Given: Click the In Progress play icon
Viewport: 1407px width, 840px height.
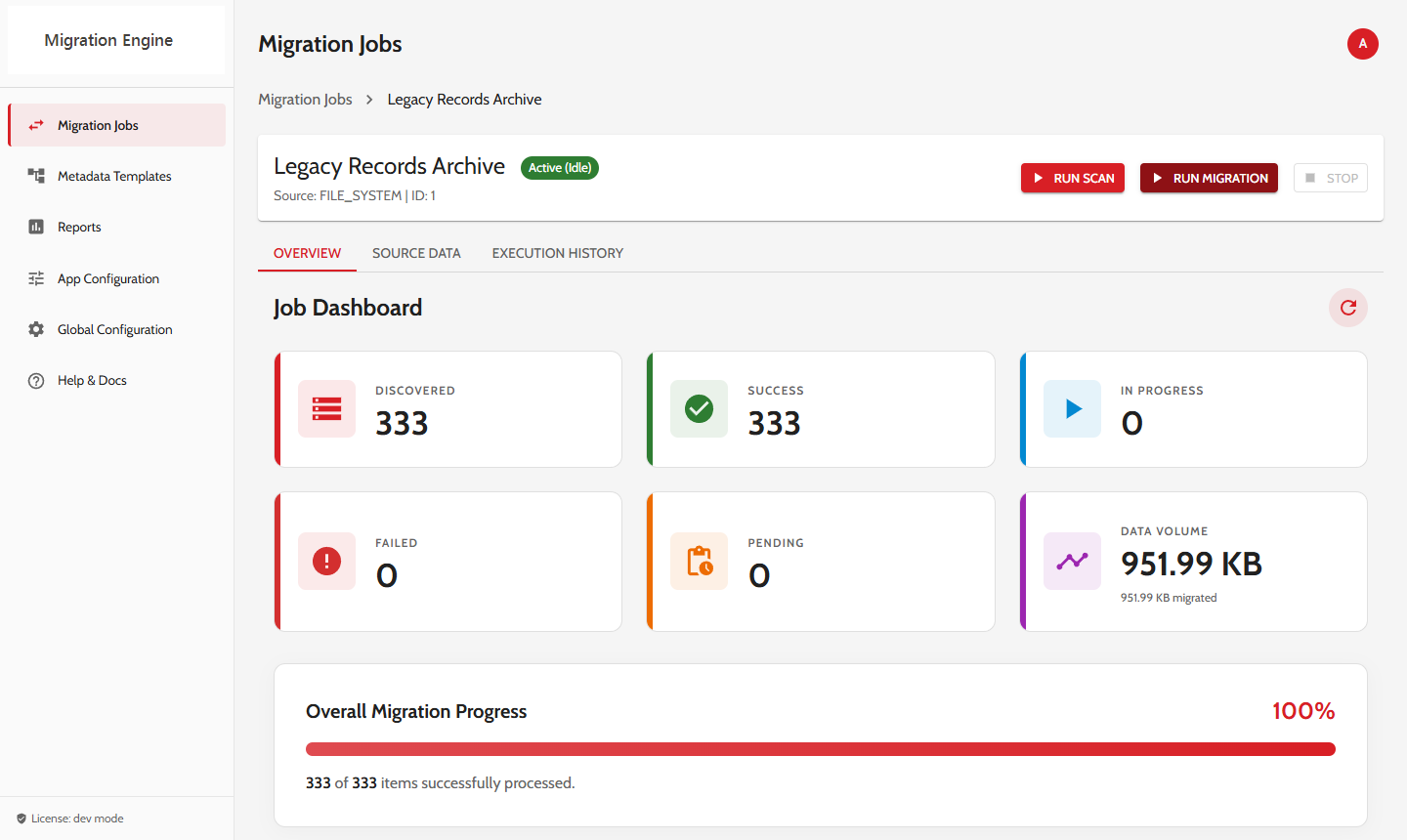Looking at the screenshot, I should (x=1072, y=408).
